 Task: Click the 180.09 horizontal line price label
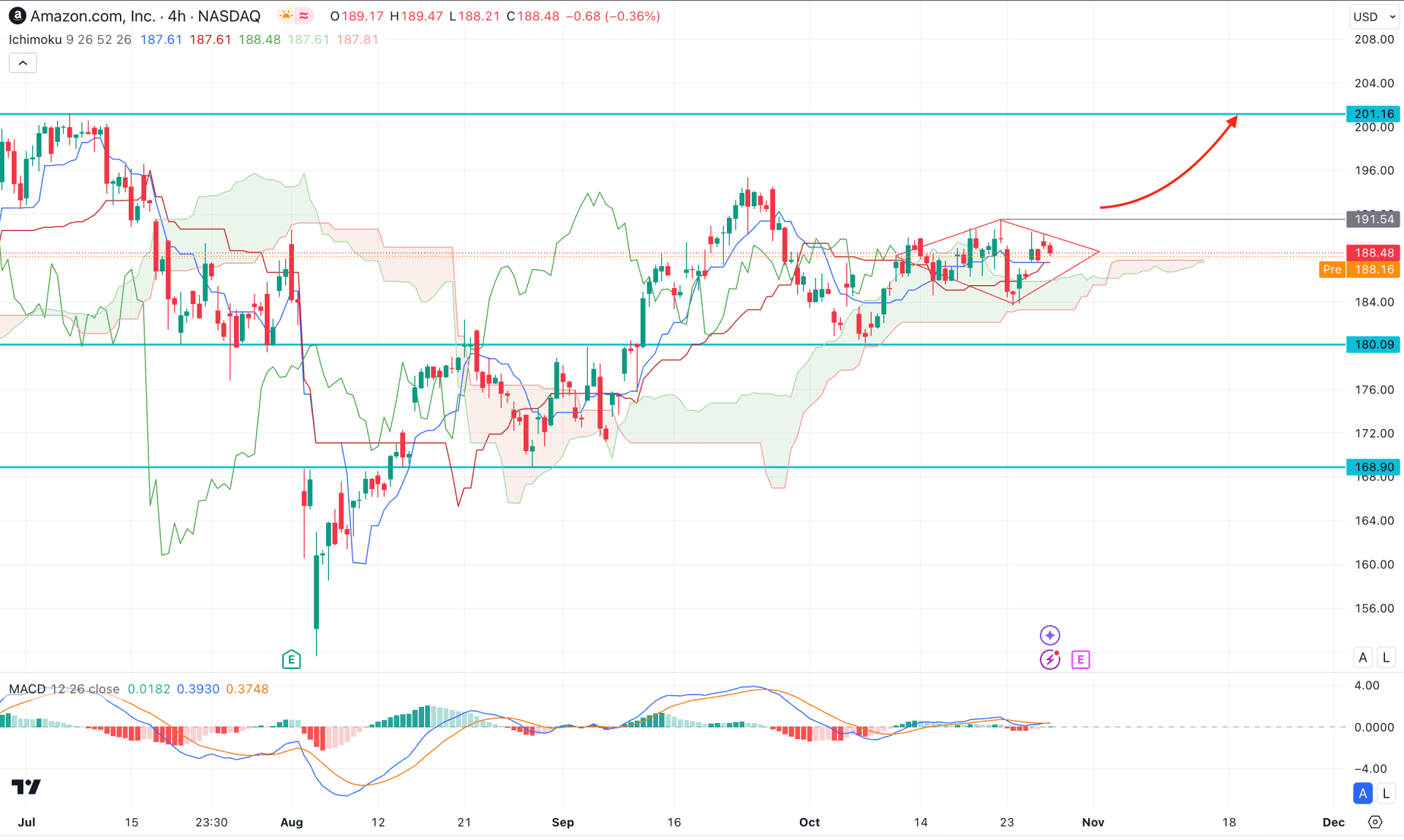tap(1373, 344)
